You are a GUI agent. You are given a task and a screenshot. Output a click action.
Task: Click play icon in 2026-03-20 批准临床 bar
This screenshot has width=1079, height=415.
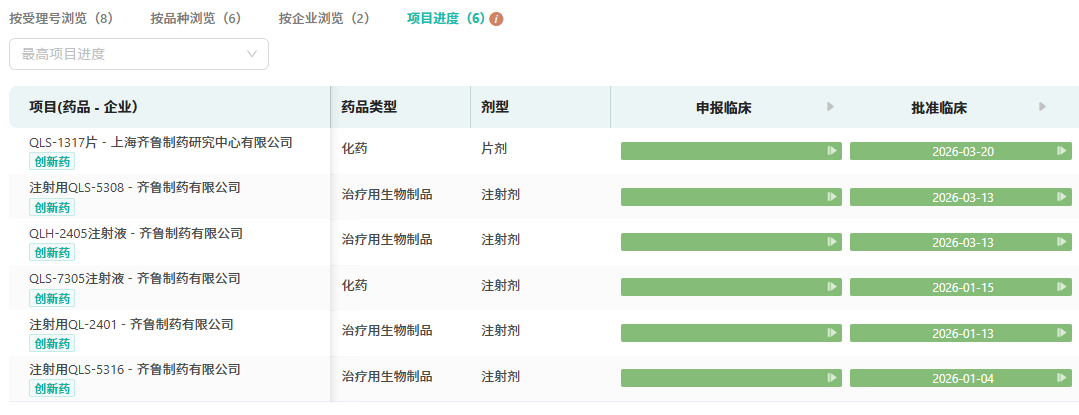(x=1061, y=151)
